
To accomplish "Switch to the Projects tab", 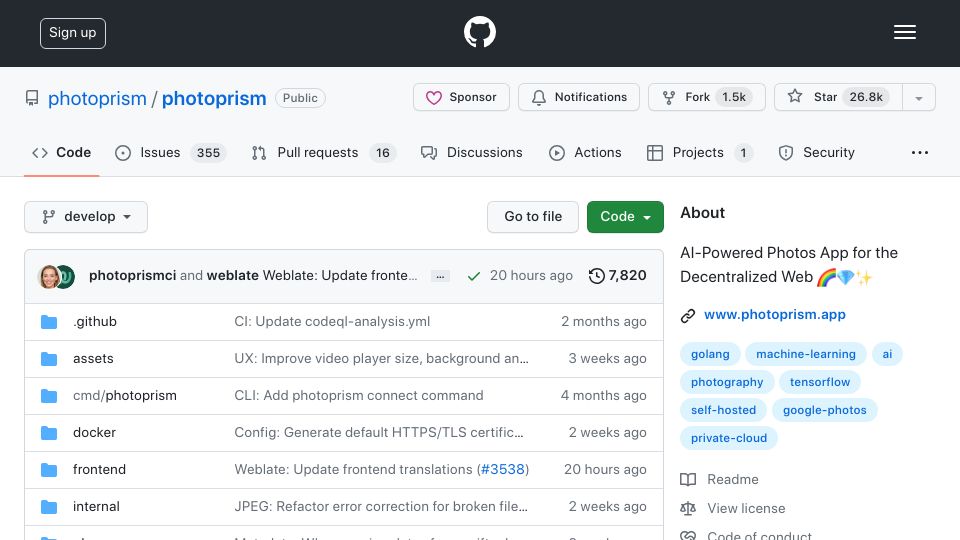I will click(700, 152).
